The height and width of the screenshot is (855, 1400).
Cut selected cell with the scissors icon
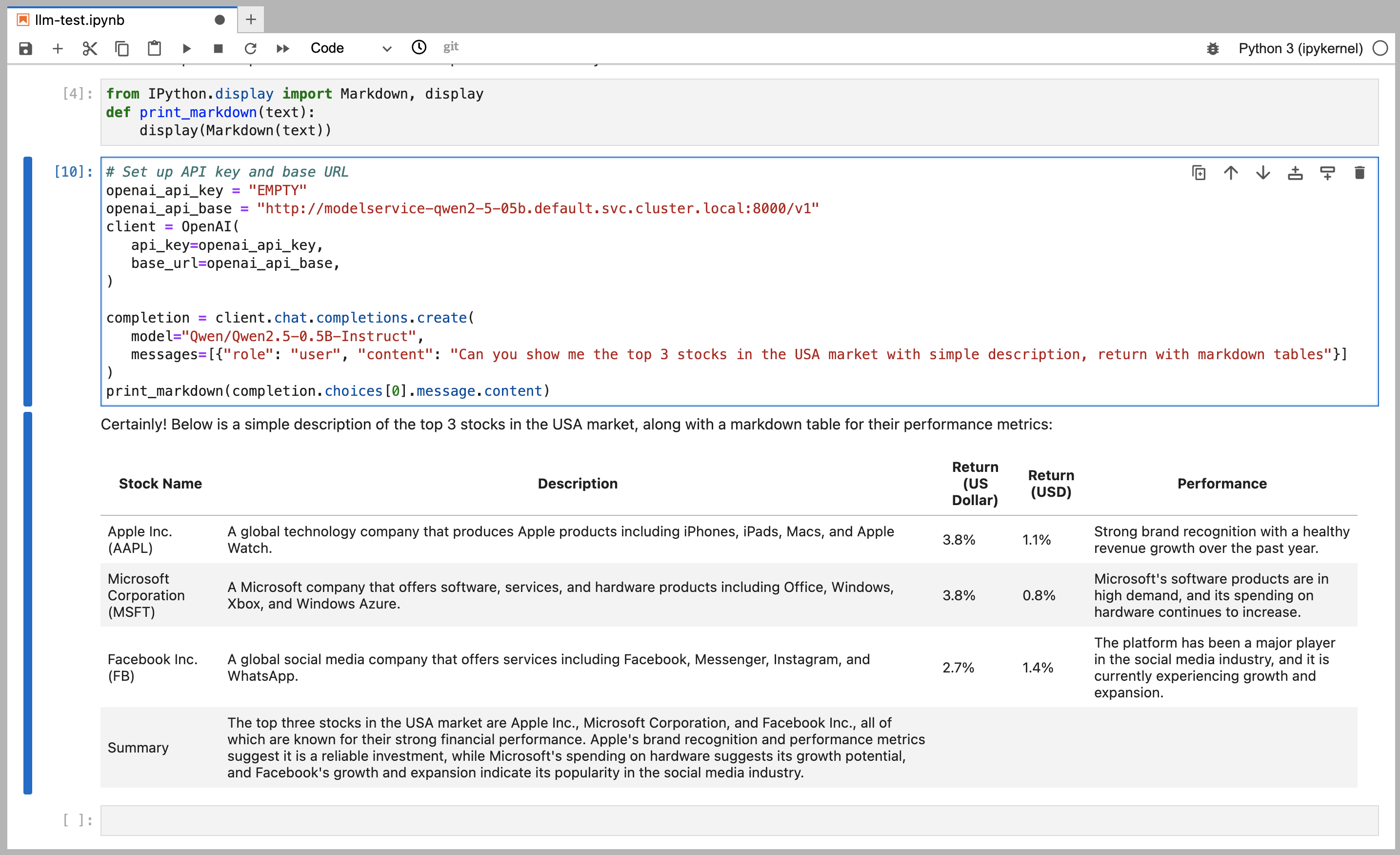tap(90, 48)
